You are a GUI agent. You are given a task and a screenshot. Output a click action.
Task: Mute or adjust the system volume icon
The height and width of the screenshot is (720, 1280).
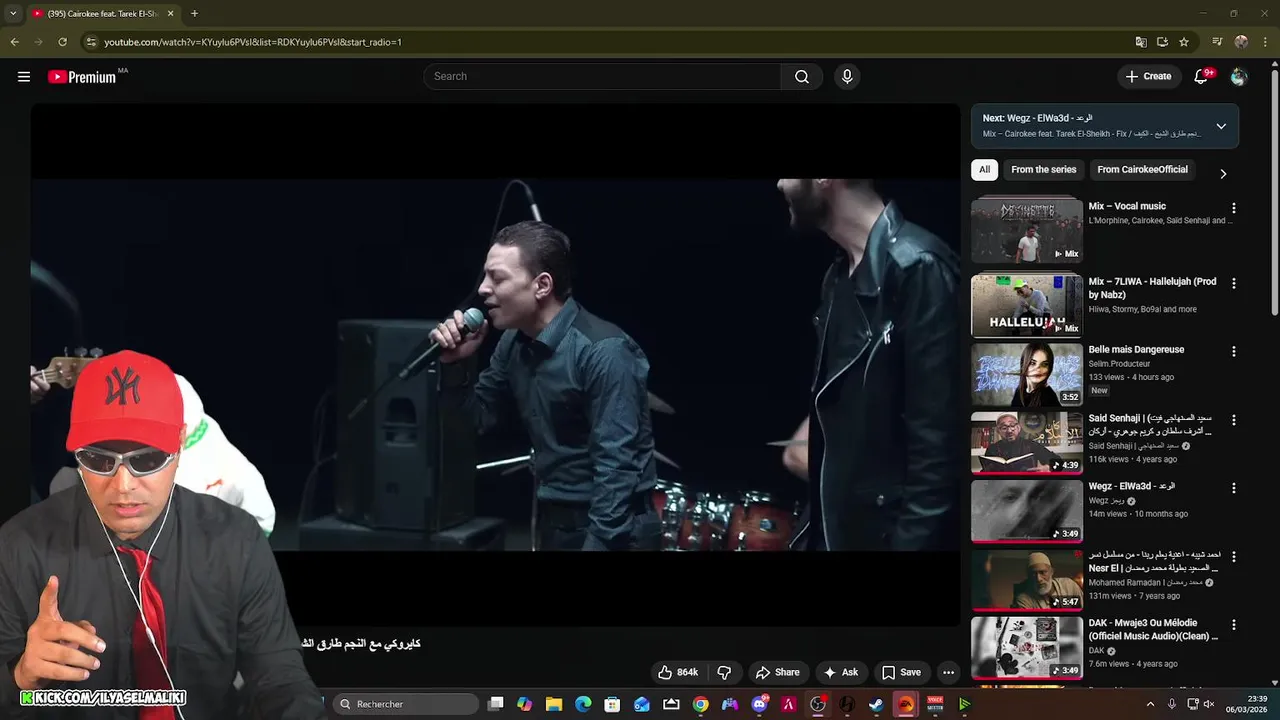1209,704
